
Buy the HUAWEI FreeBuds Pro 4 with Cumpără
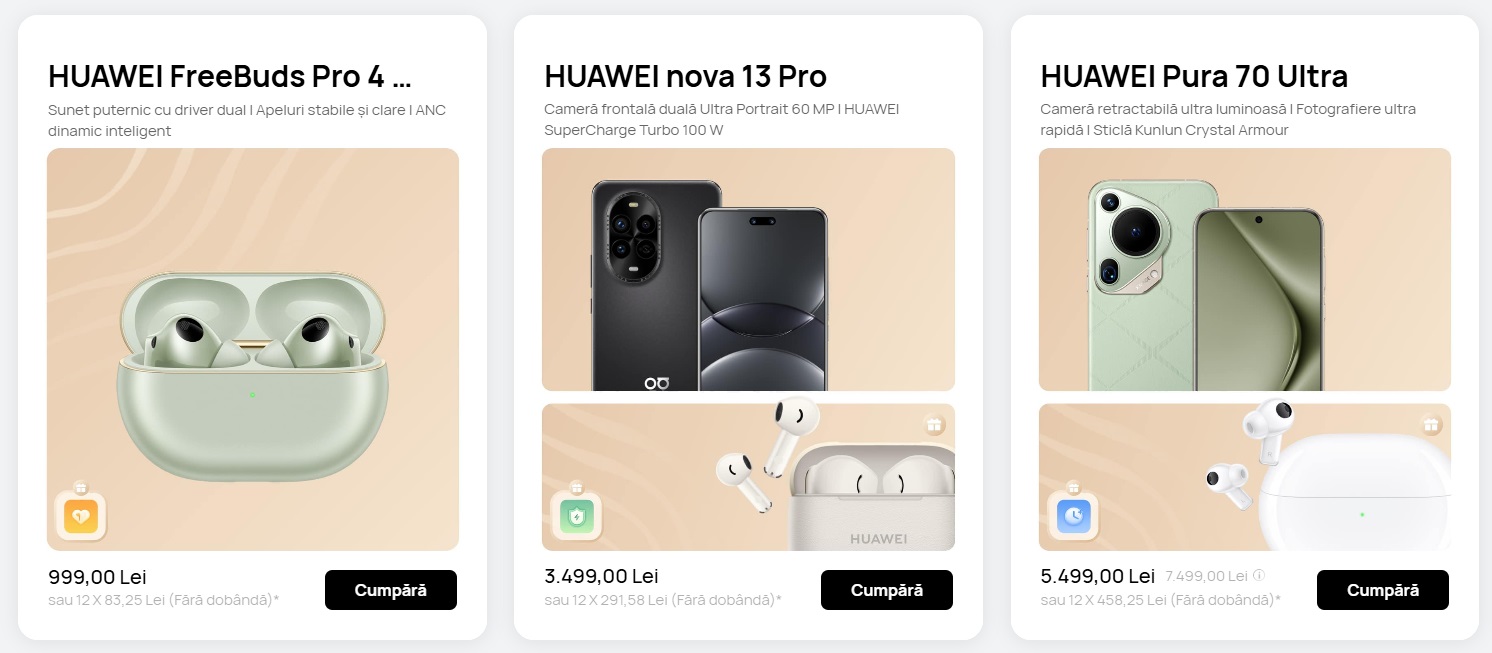[x=391, y=590]
